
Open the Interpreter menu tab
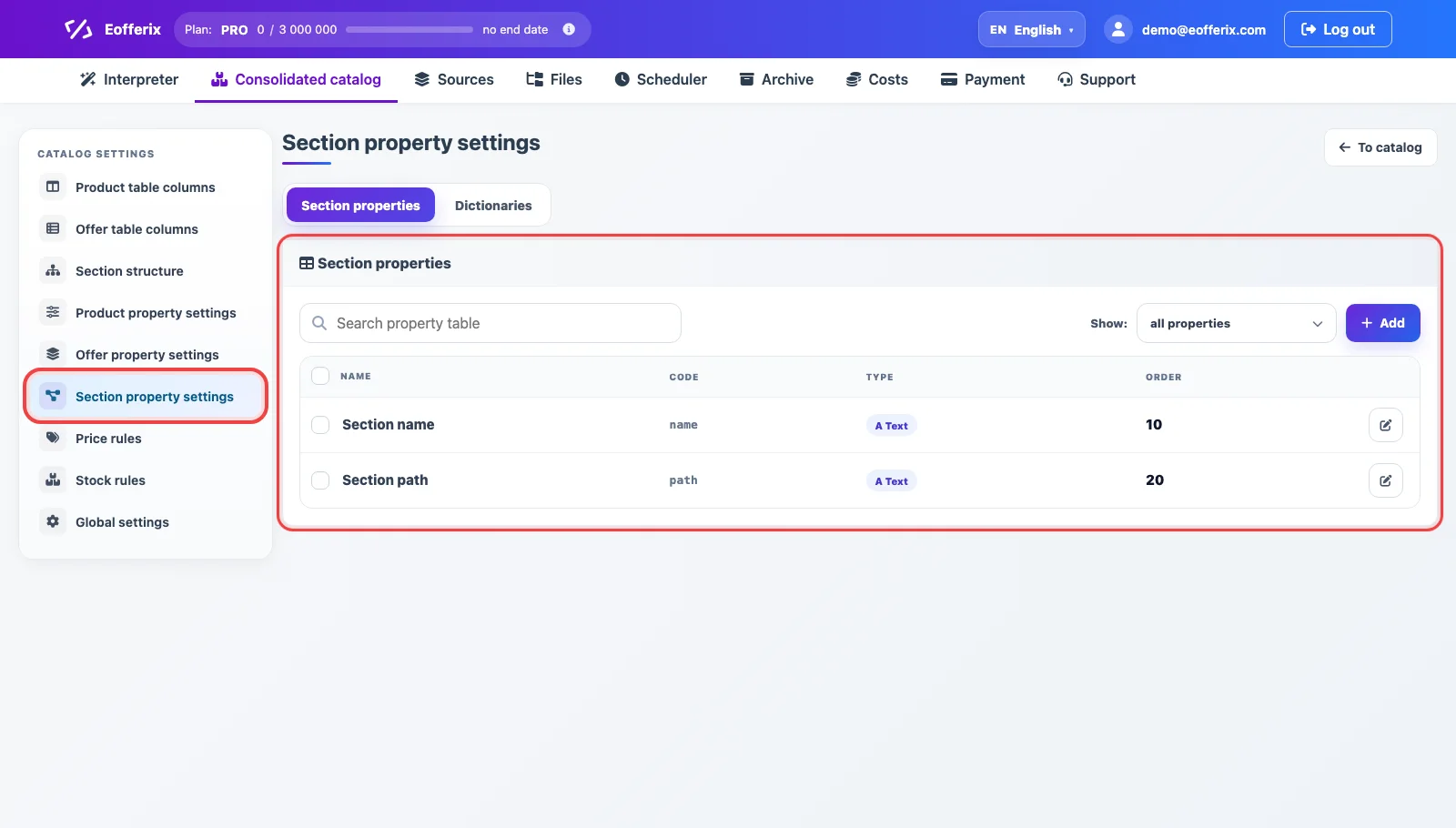[129, 79]
